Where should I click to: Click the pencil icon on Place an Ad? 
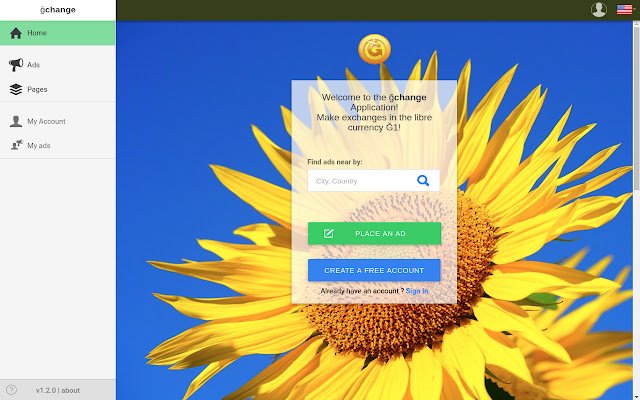(329, 233)
